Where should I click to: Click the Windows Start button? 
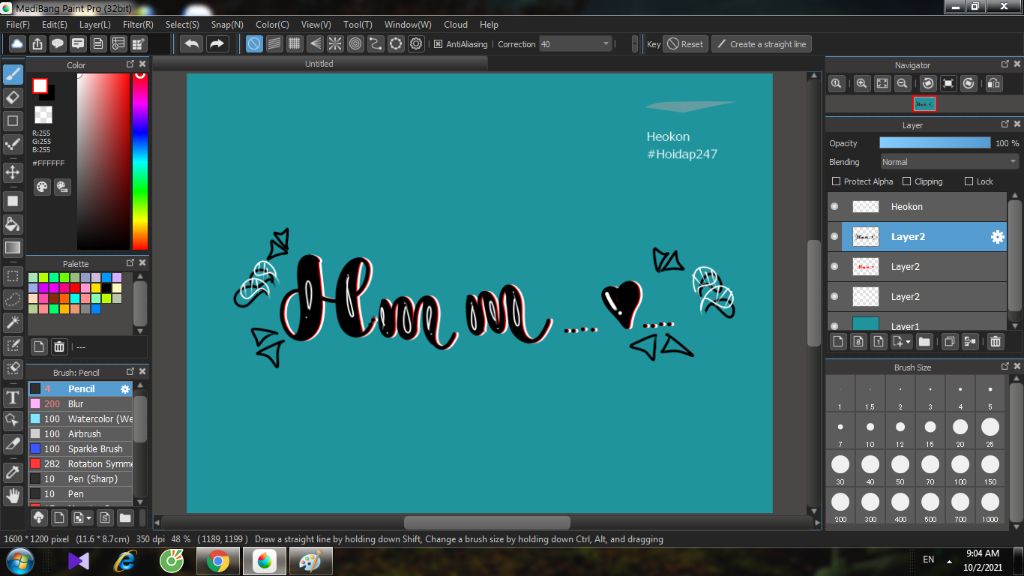click(20, 561)
